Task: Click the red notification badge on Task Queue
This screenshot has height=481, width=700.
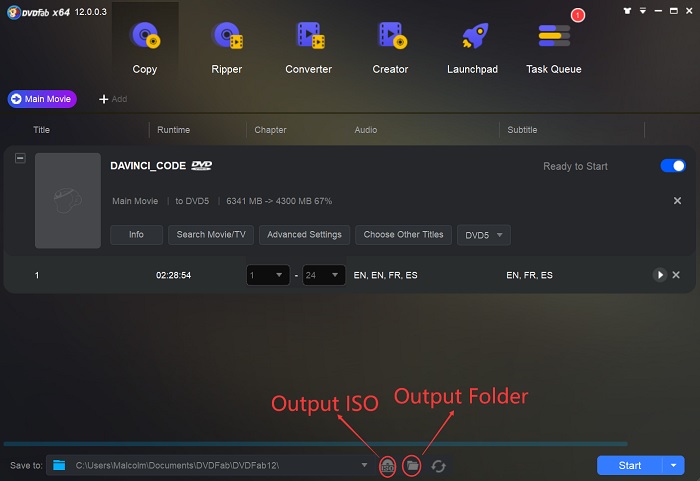Action: click(578, 15)
